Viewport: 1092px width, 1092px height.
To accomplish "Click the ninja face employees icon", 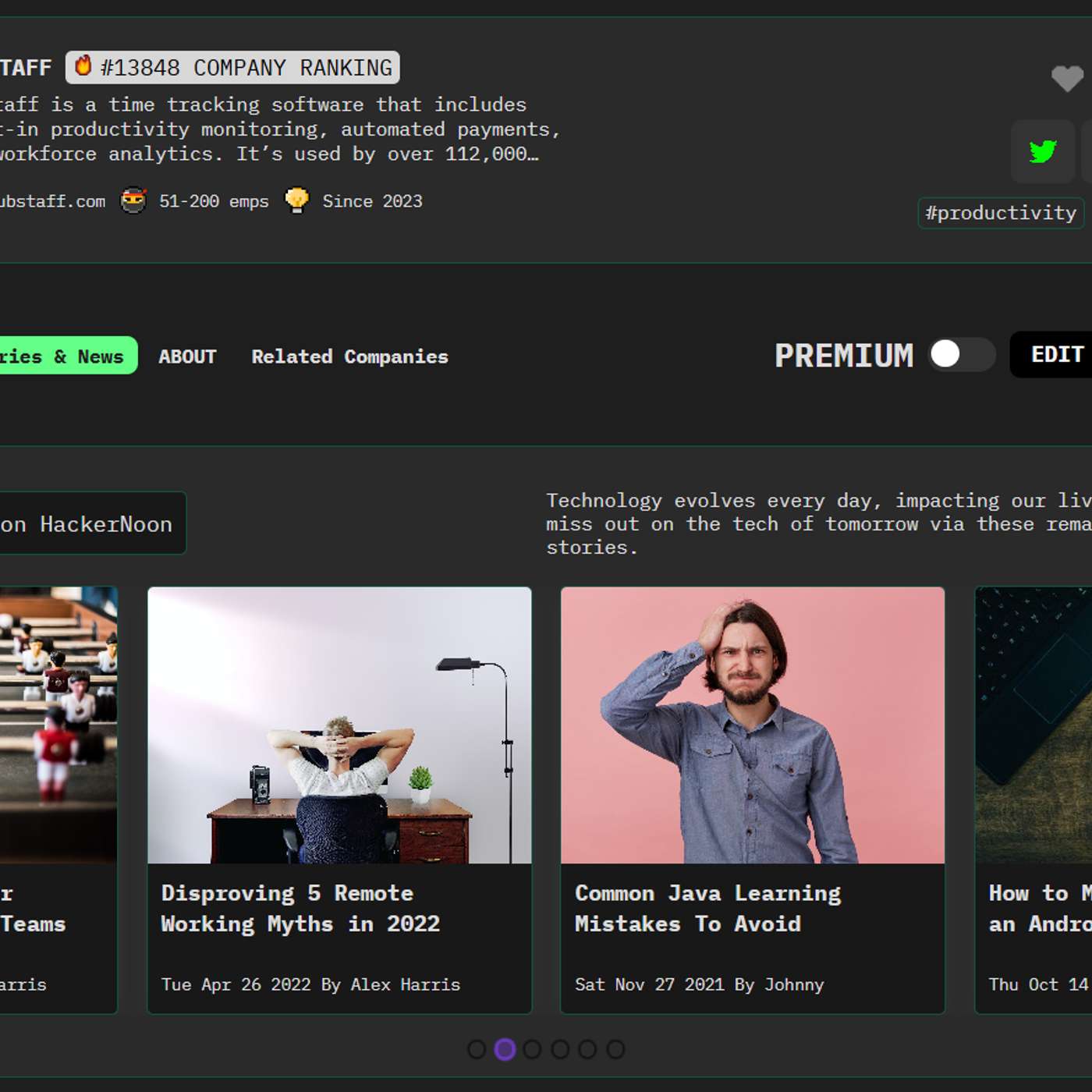I will pyautogui.click(x=133, y=200).
